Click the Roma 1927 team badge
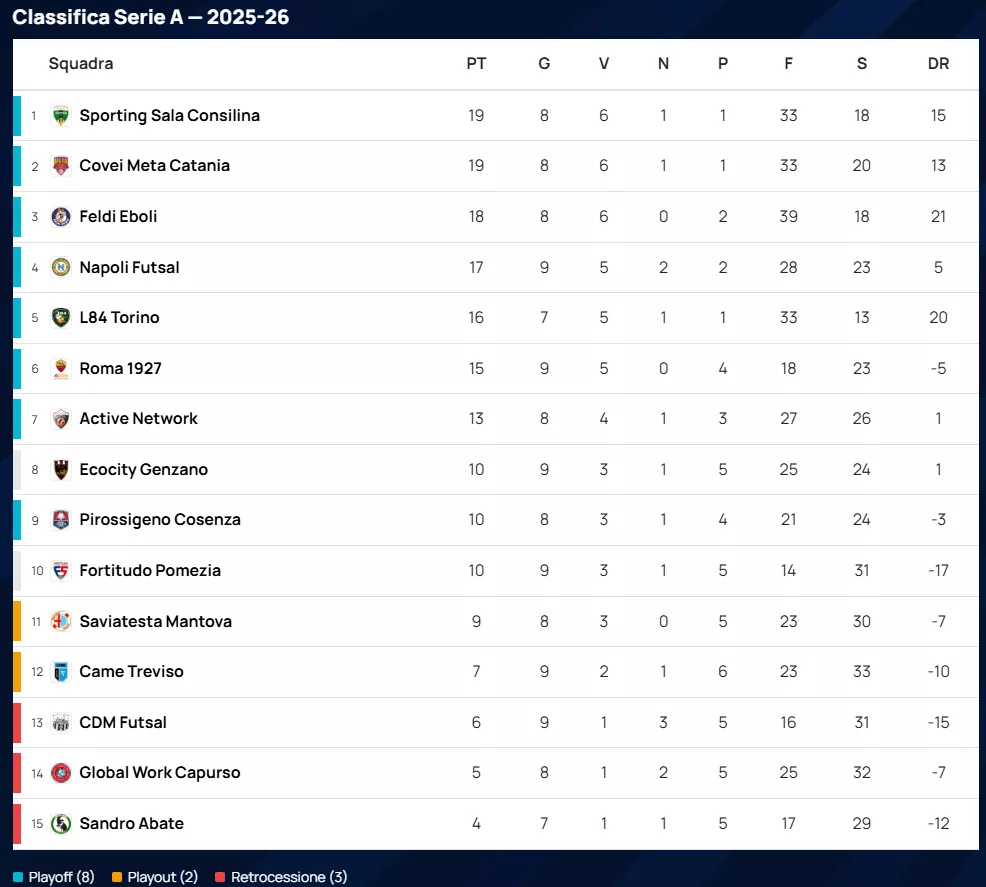Viewport: 986px width, 887px height. 61,368
